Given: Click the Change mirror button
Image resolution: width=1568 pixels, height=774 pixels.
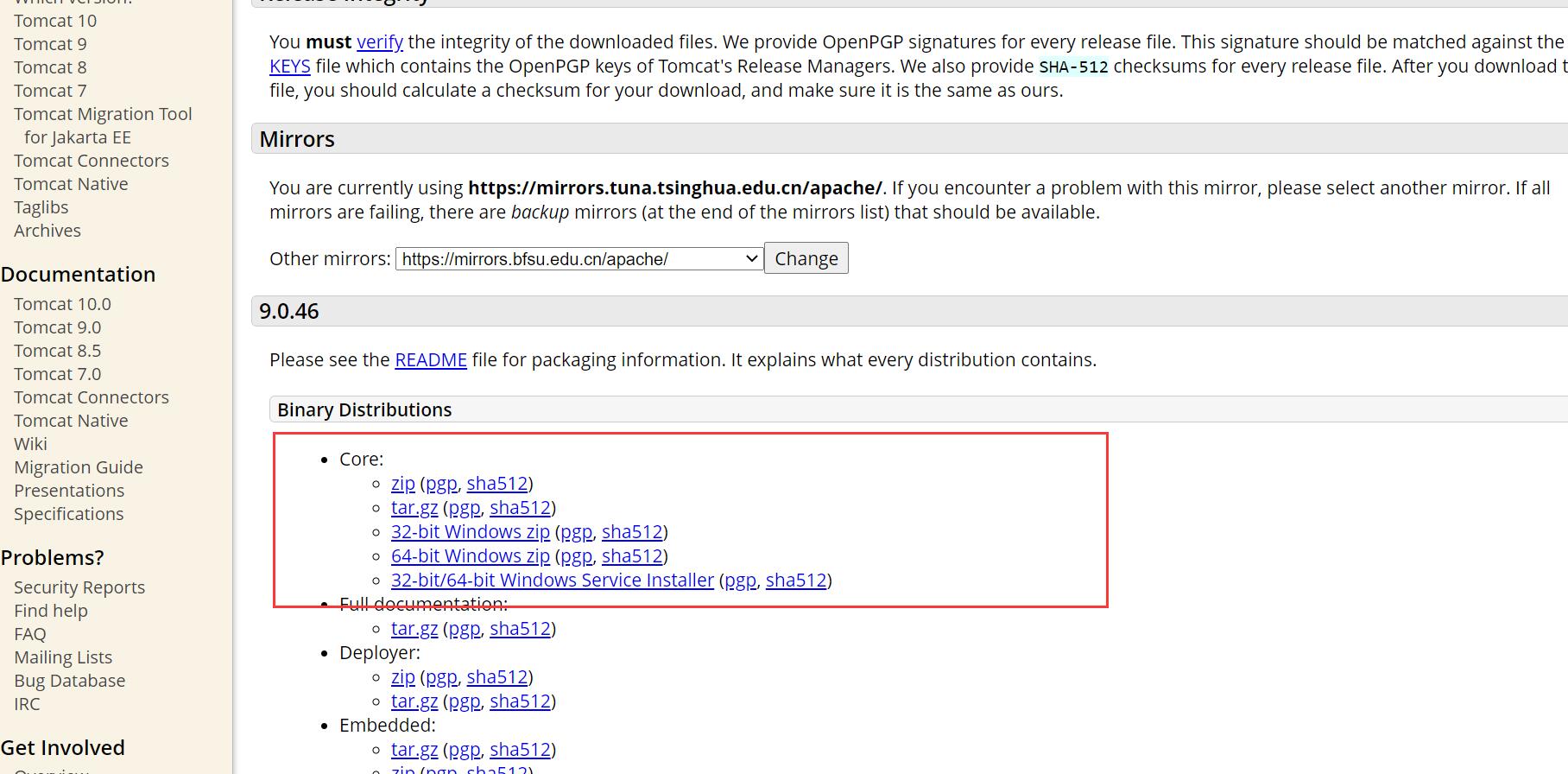Looking at the screenshot, I should click(x=806, y=258).
